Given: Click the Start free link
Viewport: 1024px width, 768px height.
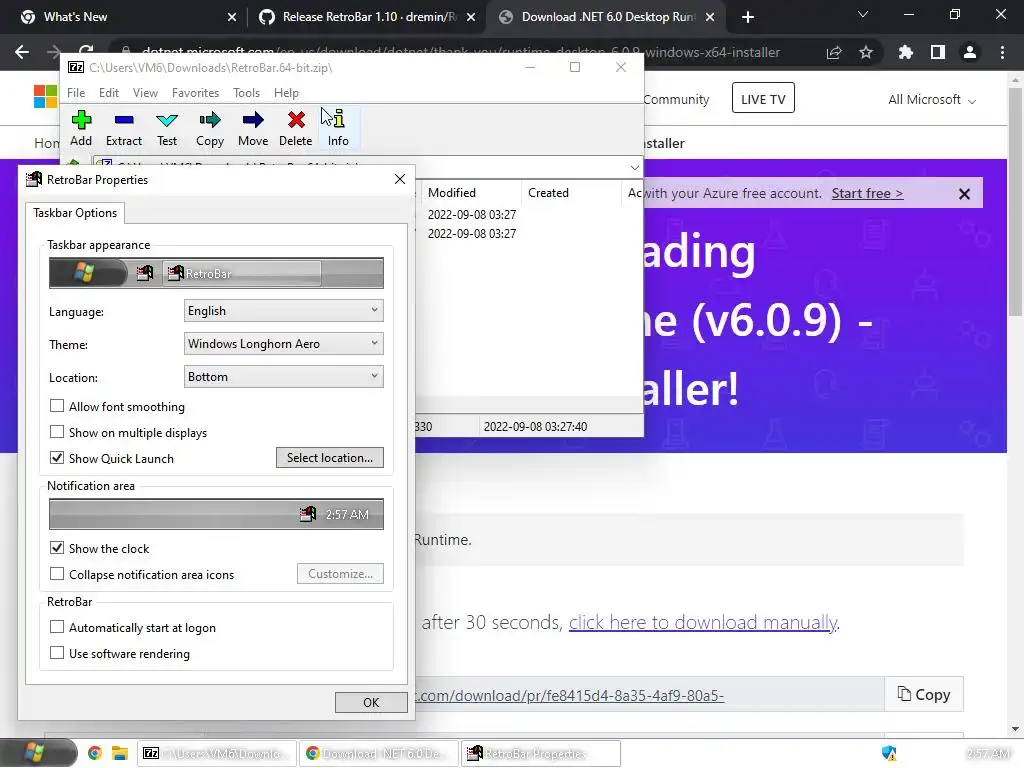Looking at the screenshot, I should 867,193.
